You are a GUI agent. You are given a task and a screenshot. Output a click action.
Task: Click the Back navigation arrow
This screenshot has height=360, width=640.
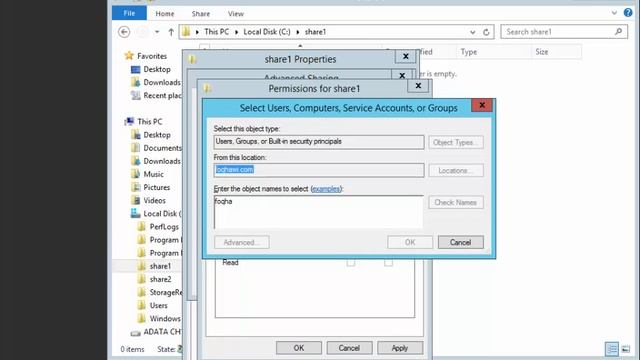[124, 32]
